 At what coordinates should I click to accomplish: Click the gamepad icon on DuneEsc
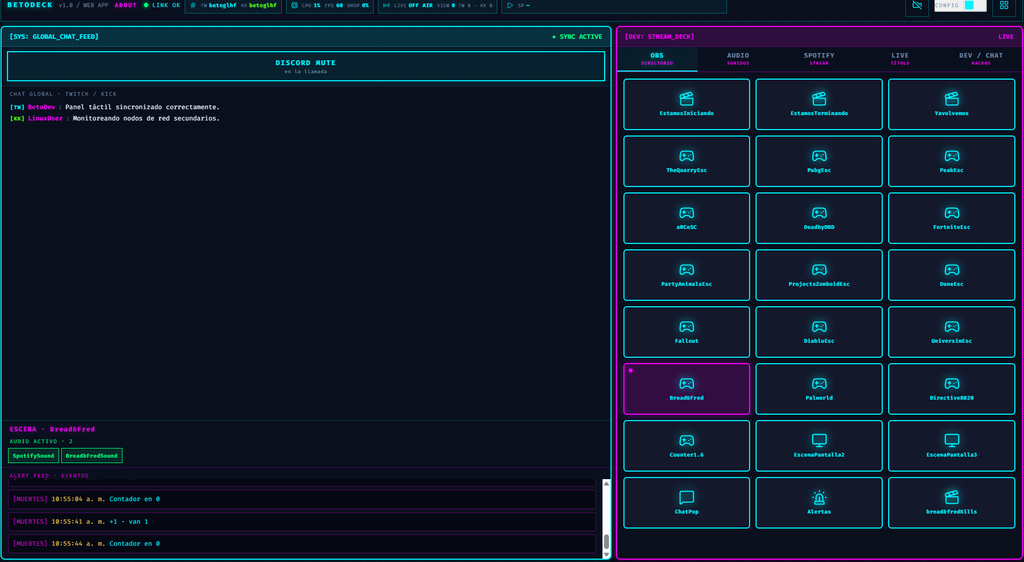(x=952, y=270)
